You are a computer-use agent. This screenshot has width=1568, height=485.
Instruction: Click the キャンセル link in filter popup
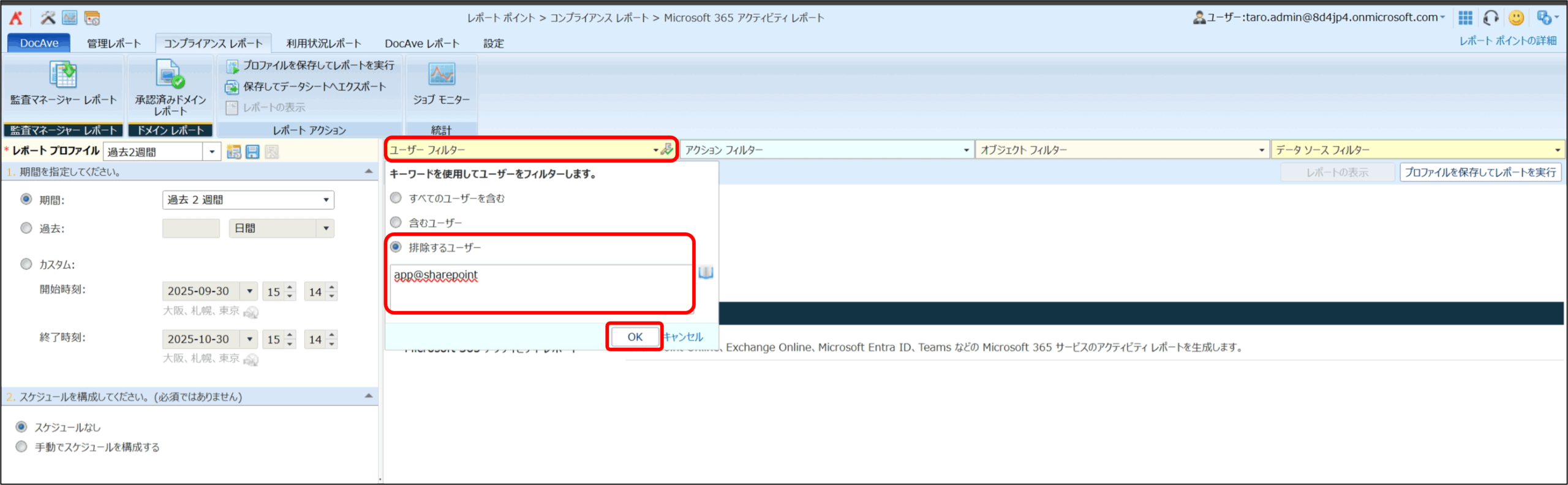pos(684,337)
